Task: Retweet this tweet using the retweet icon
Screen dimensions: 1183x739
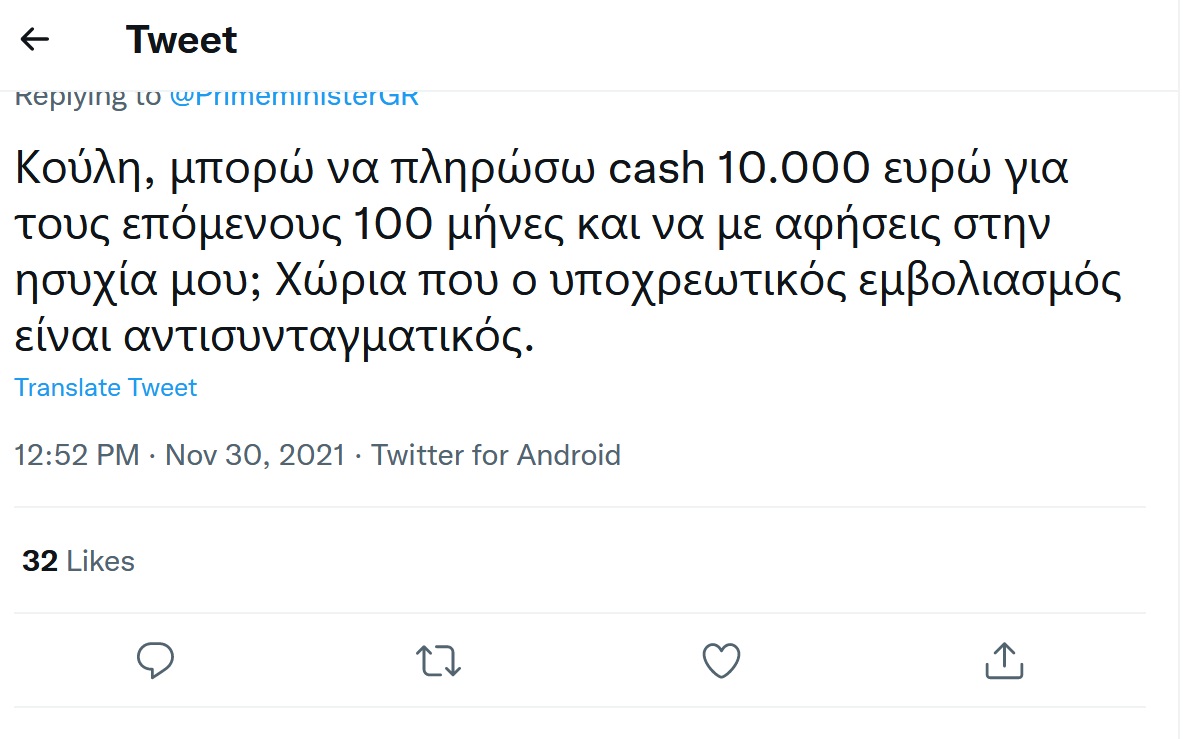Action: [437, 660]
